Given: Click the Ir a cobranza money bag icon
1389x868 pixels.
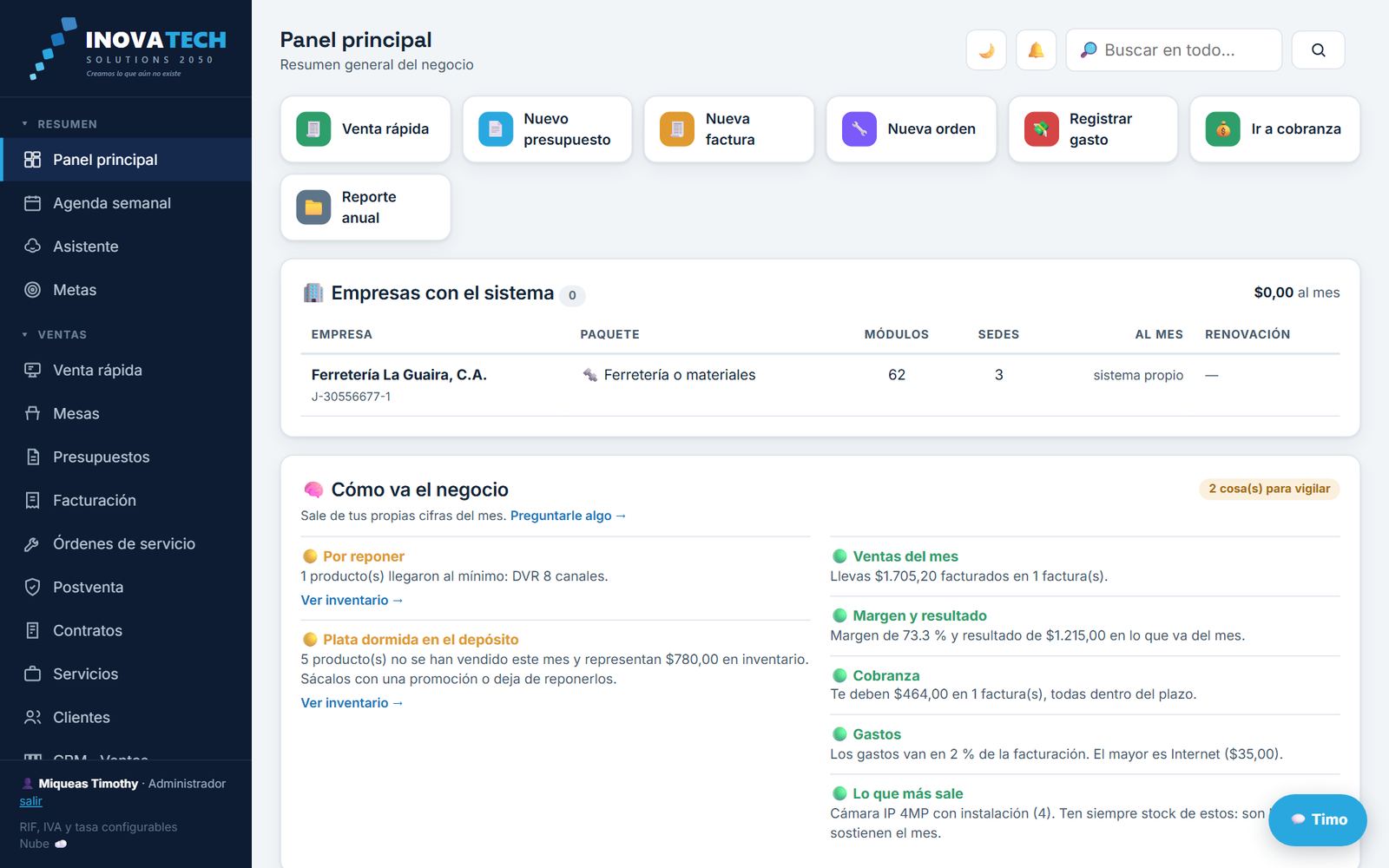Looking at the screenshot, I should pos(1223,129).
